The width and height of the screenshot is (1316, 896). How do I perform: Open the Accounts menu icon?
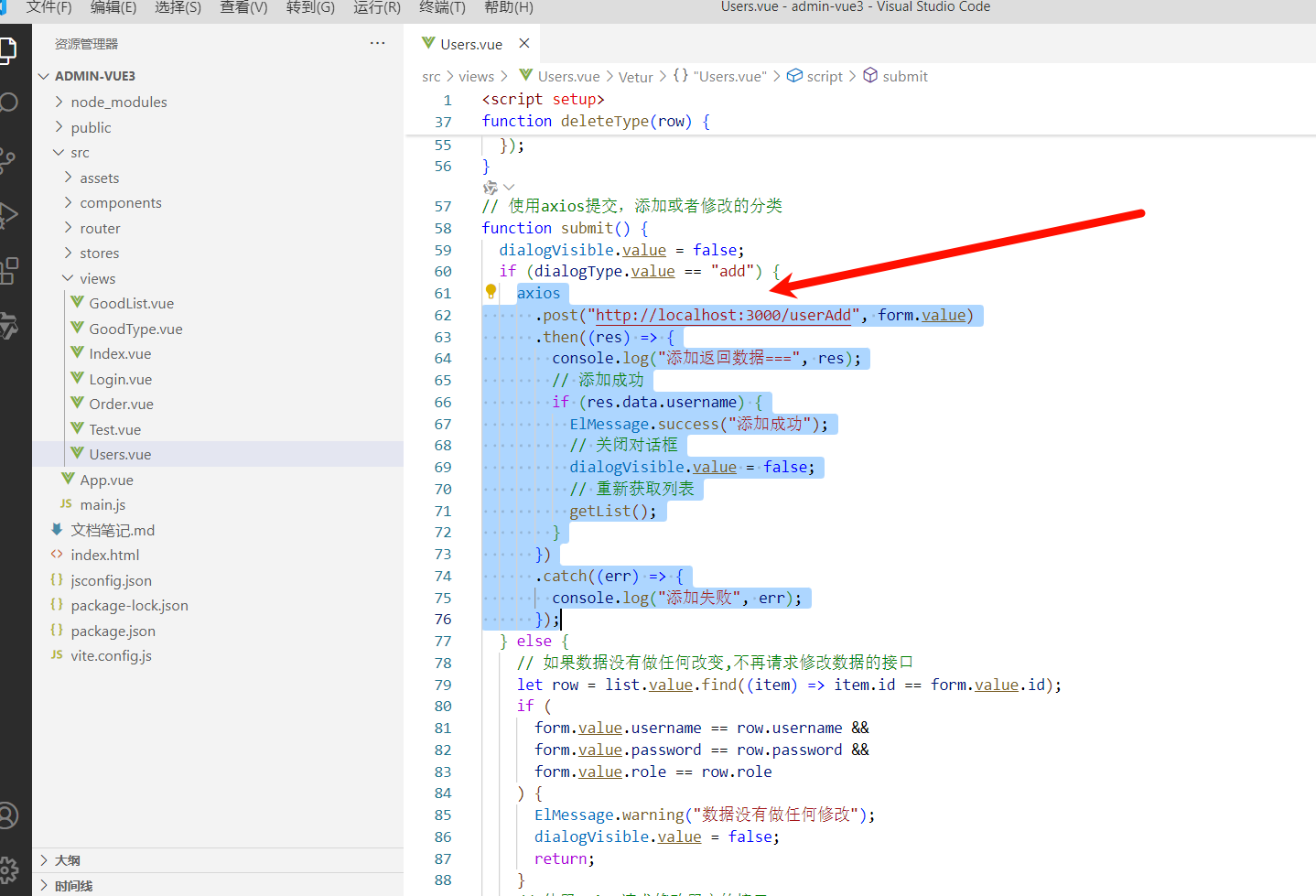coord(7,815)
